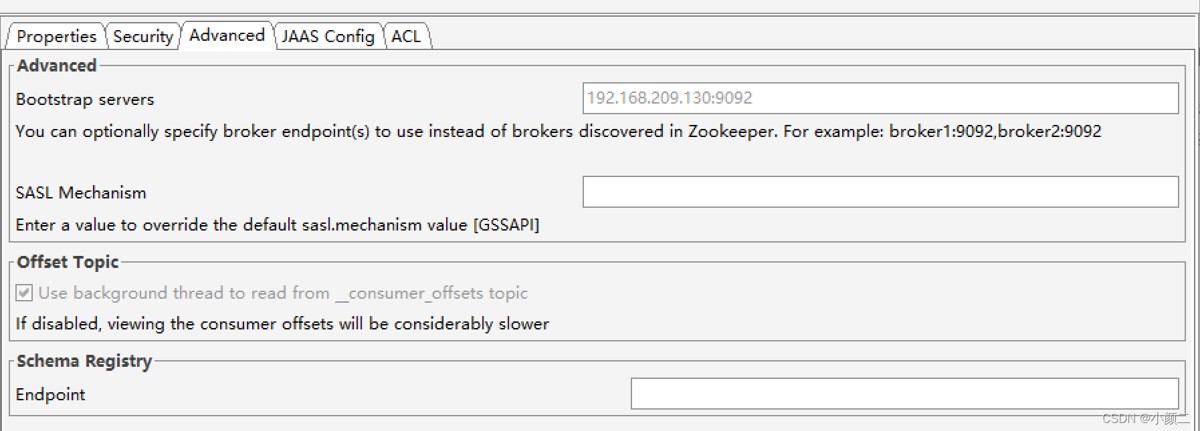Click the "Offset Topic" group heading
Screen dimensions: 1200x431
pos(68,262)
